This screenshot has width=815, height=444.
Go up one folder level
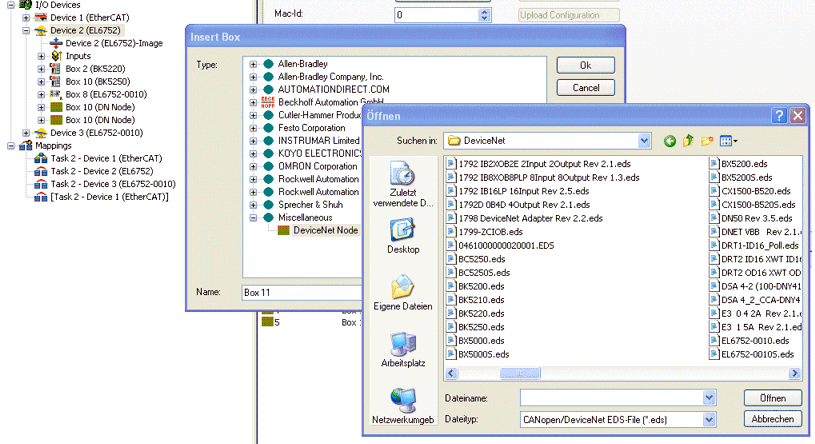click(x=688, y=140)
